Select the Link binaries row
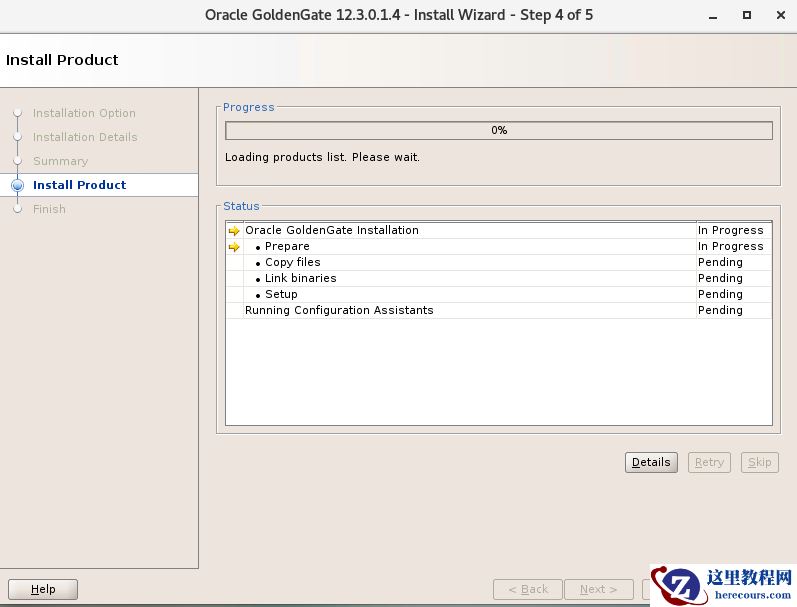The height and width of the screenshot is (607, 797). pos(499,278)
